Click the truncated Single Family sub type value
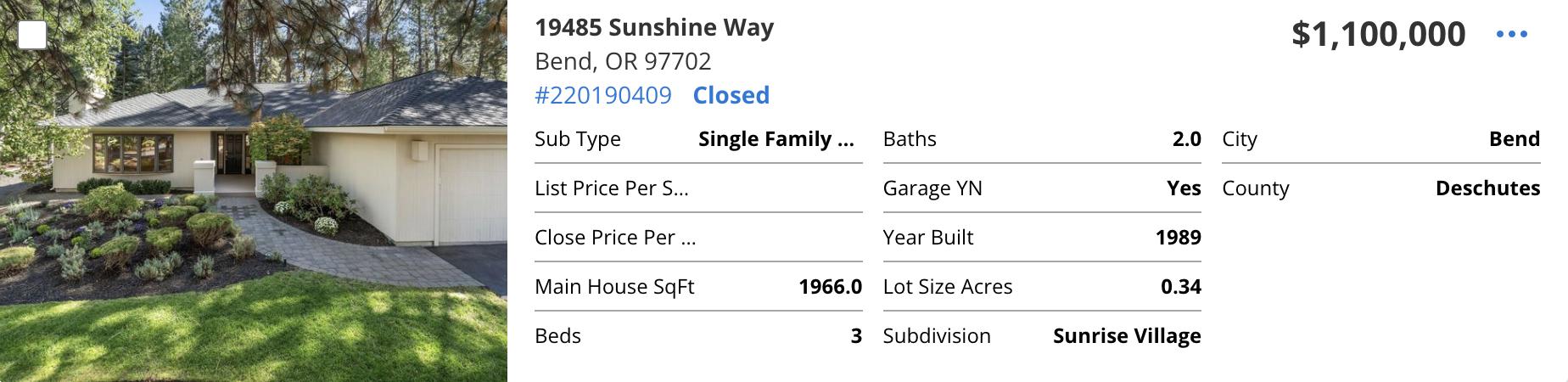Screen dimensions: 1568x382 (776, 139)
